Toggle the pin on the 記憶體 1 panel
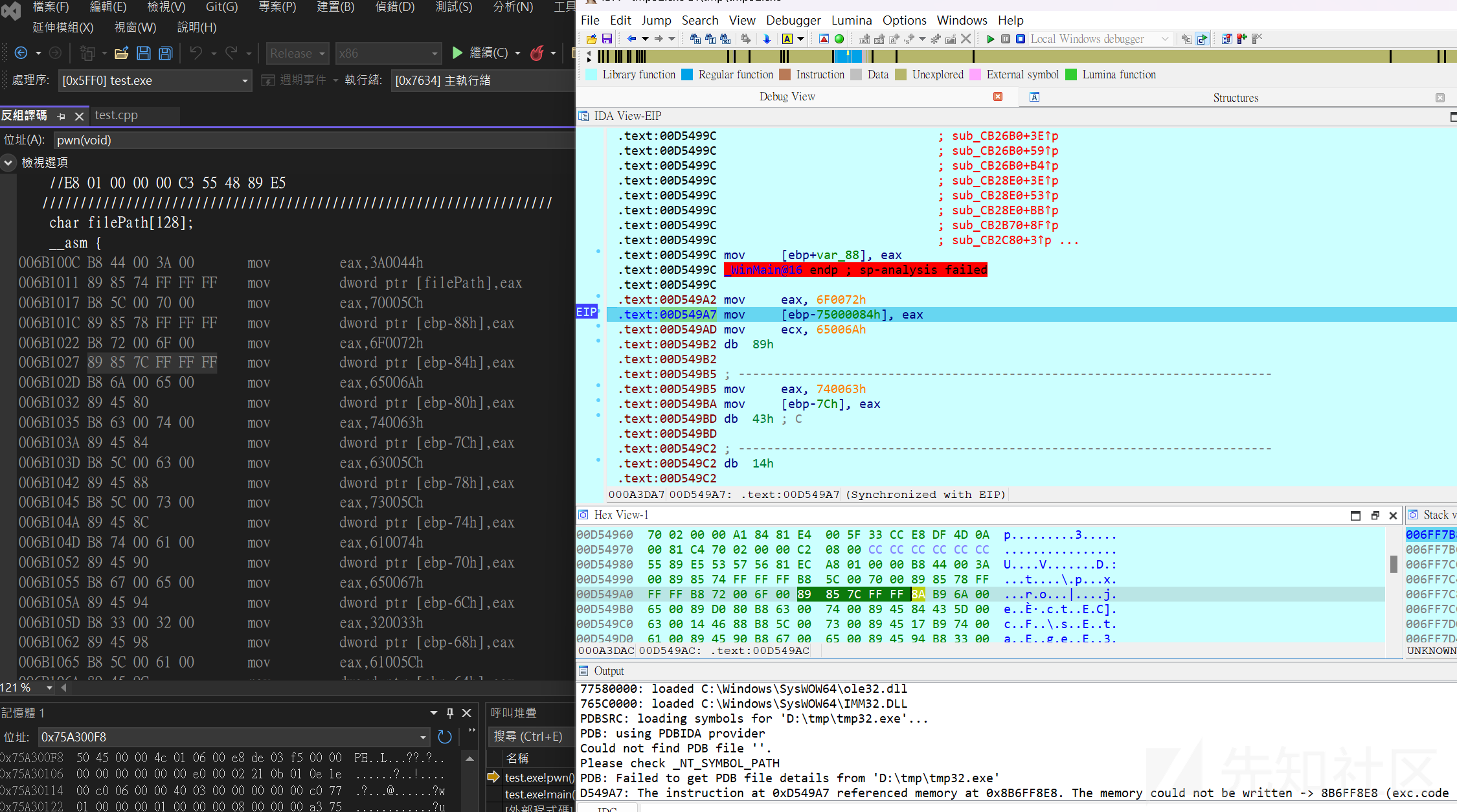 (x=450, y=713)
